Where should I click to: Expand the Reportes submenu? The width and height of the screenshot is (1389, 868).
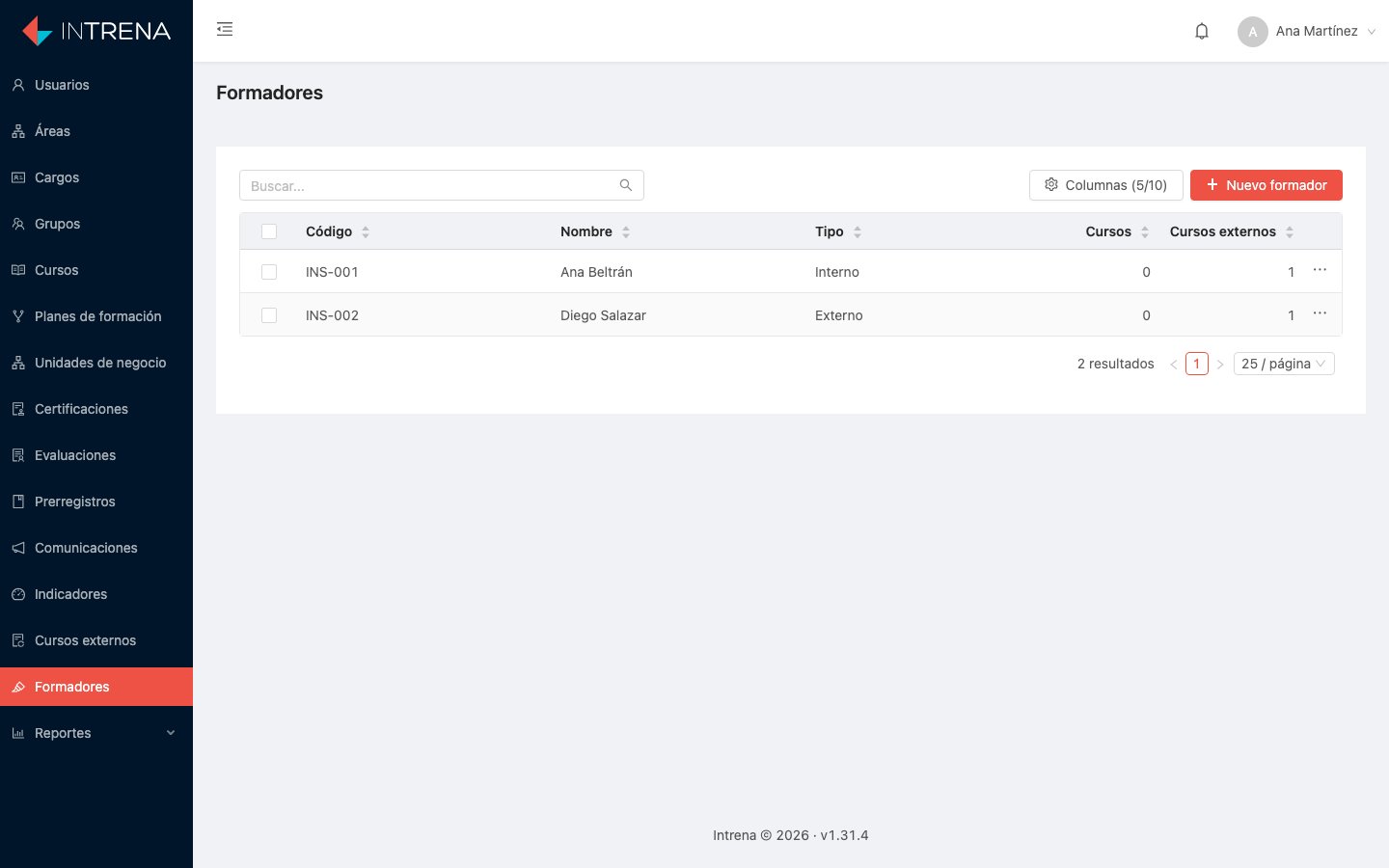click(96, 733)
